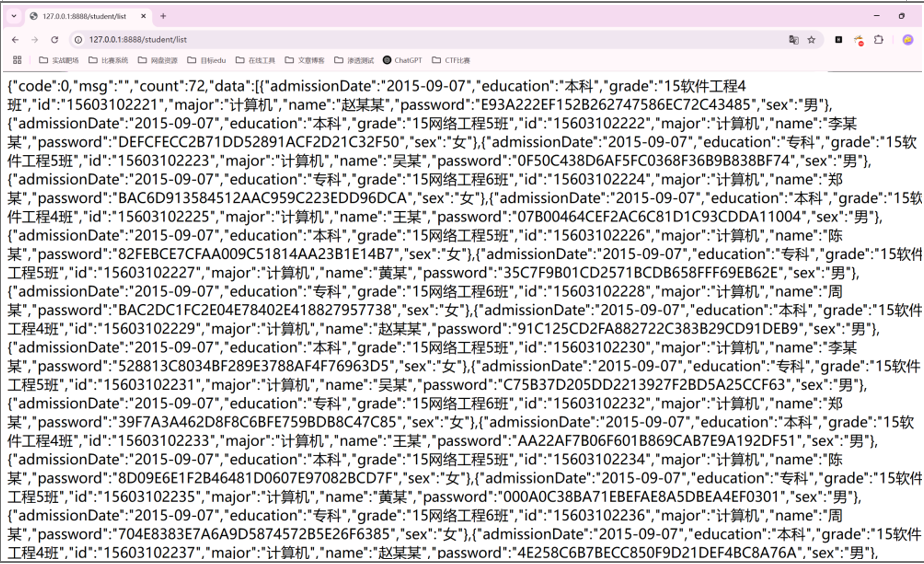
Task: Click id value 15603102222
Action: click(x=599, y=124)
